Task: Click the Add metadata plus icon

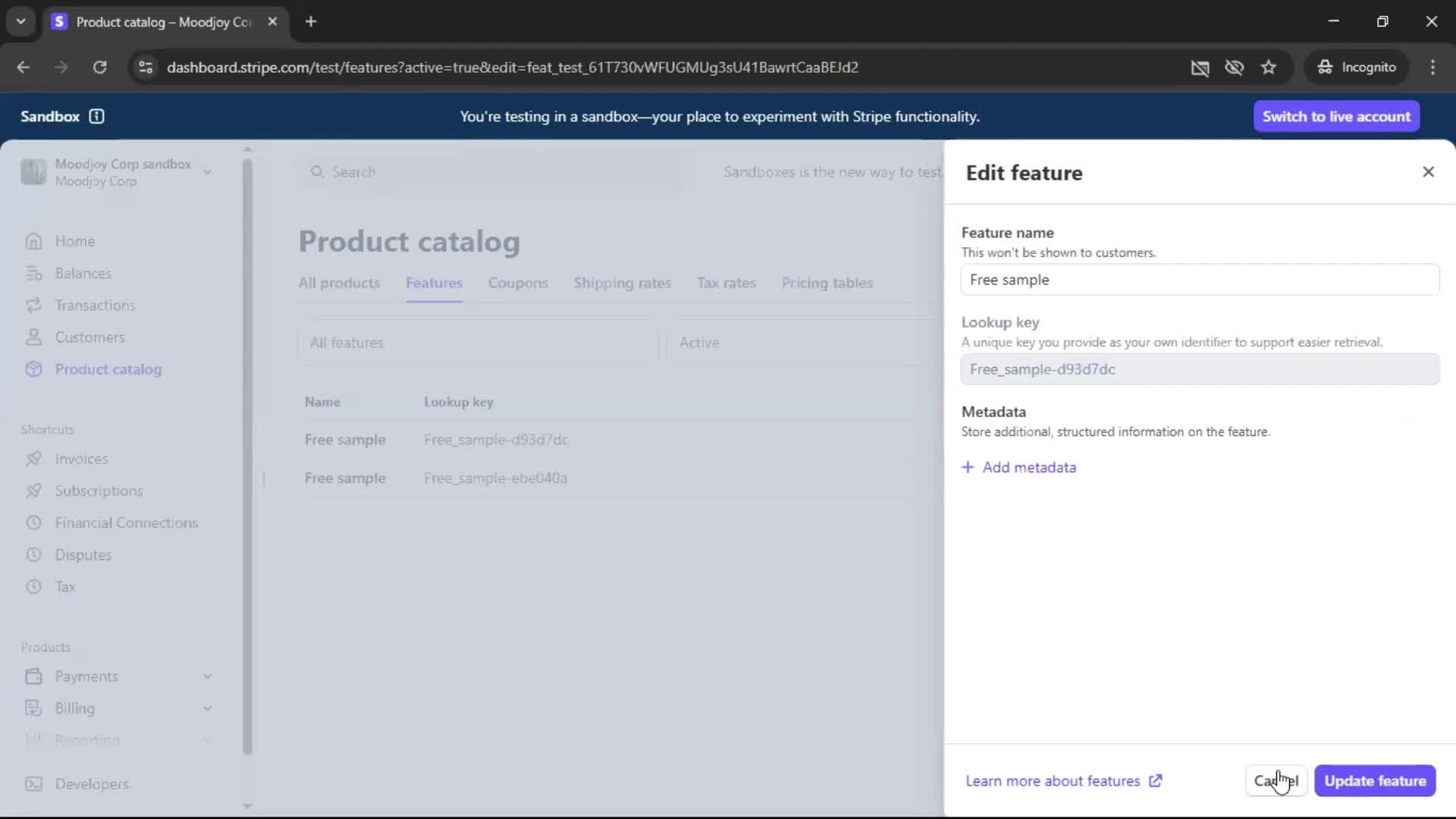Action: [x=968, y=467]
